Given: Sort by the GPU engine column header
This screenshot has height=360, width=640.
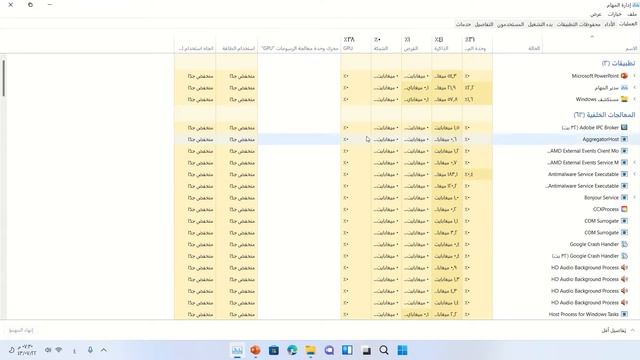Looking at the screenshot, I should click(x=299, y=44).
